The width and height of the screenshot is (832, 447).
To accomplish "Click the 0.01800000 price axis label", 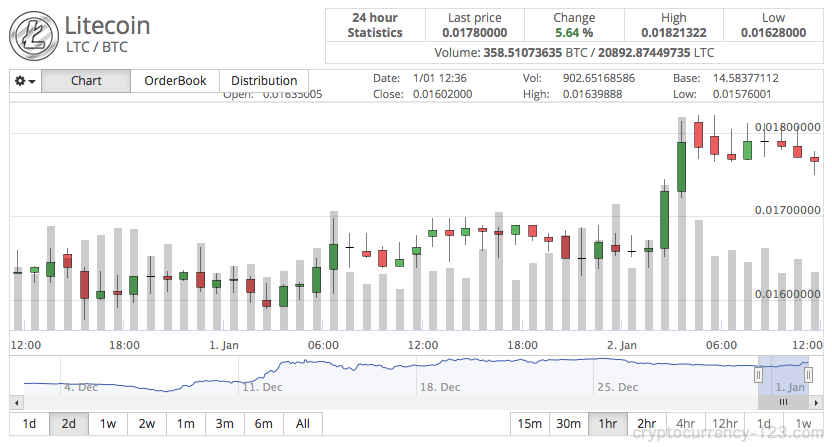I will tap(787, 127).
